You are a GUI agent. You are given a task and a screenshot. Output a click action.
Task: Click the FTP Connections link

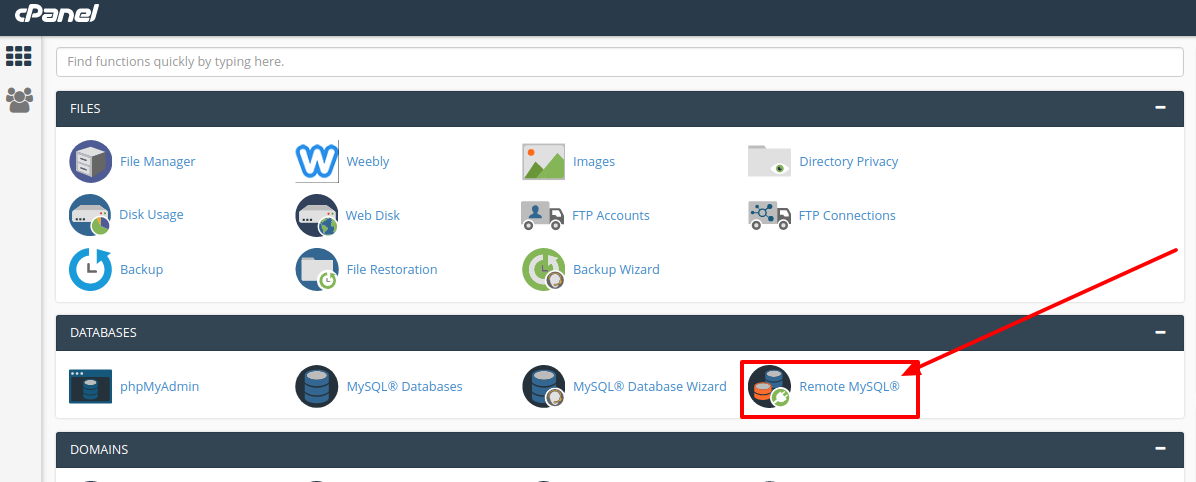[847, 215]
